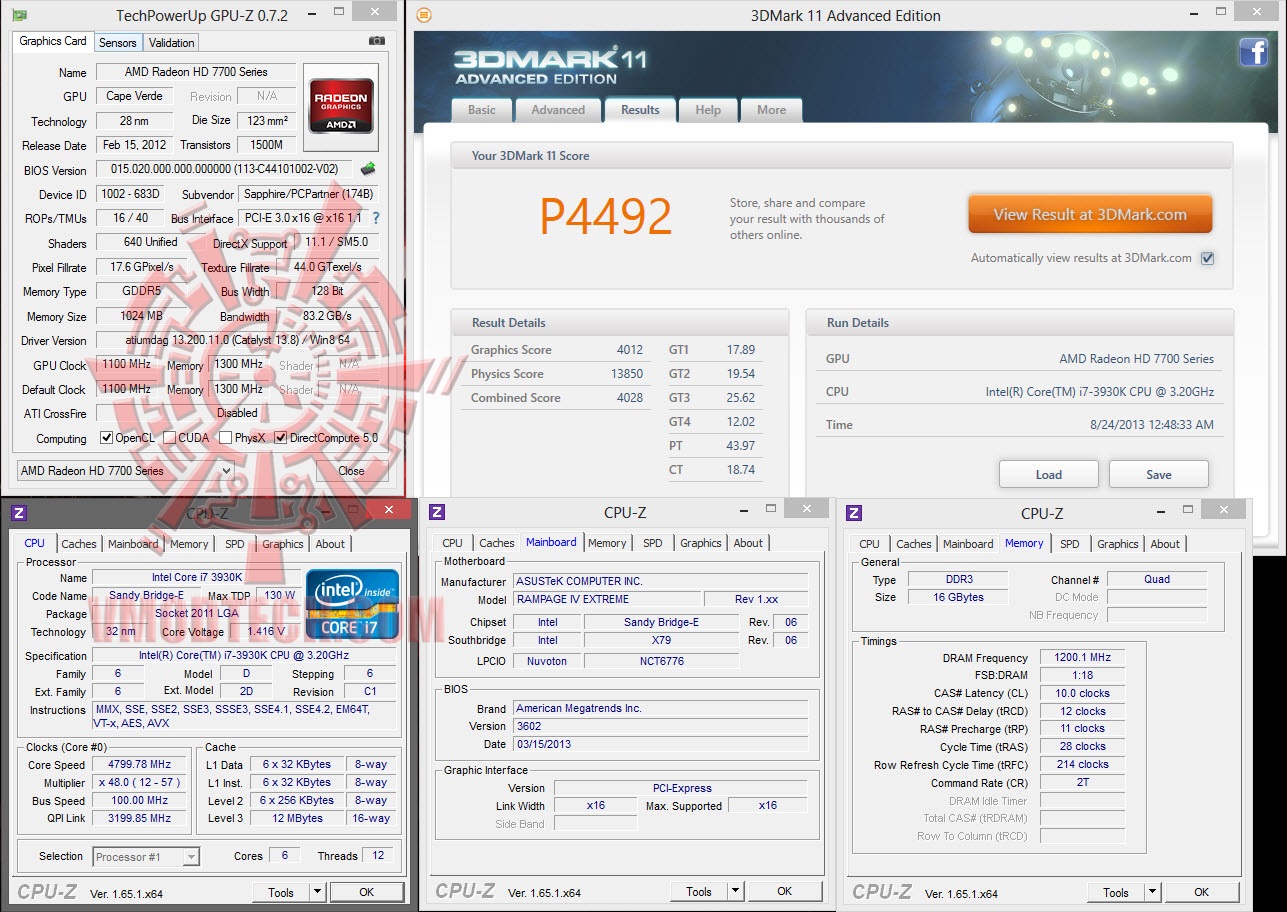The height and width of the screenshot is (912, 1287).
Task: Open the About tab in the CPU-Z processor window
Action: point(330,544)
